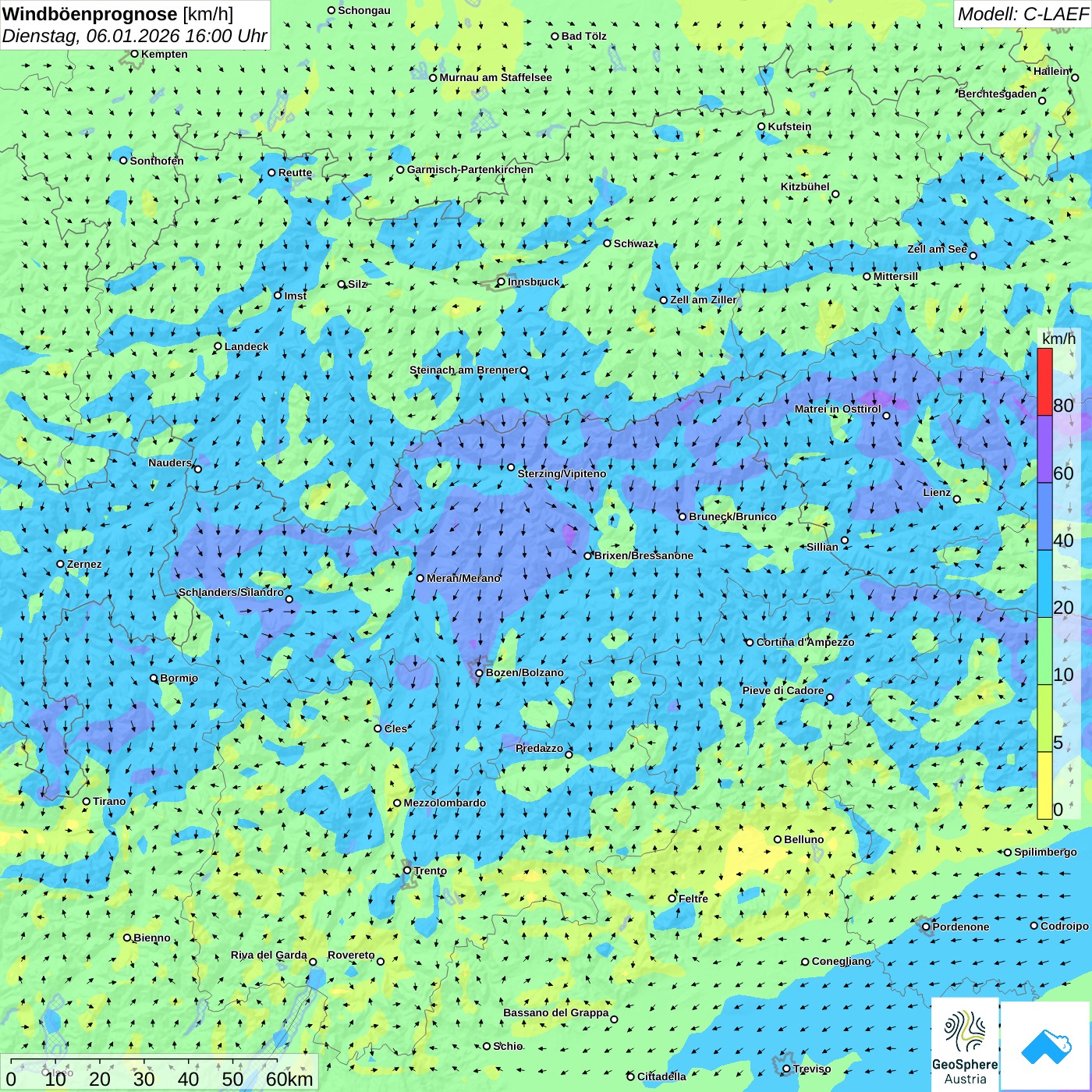Click the Feltre town label

[x=693, y=899]
